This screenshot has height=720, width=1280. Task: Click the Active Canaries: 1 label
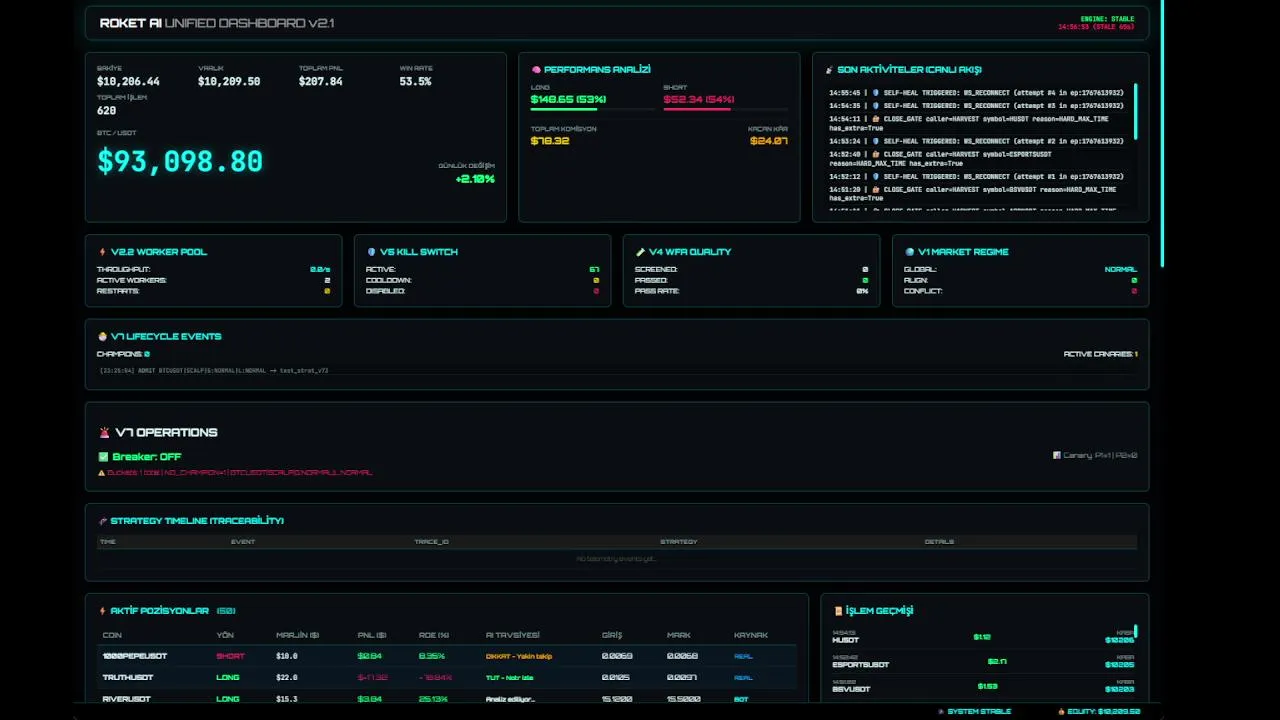(1100, 354)
